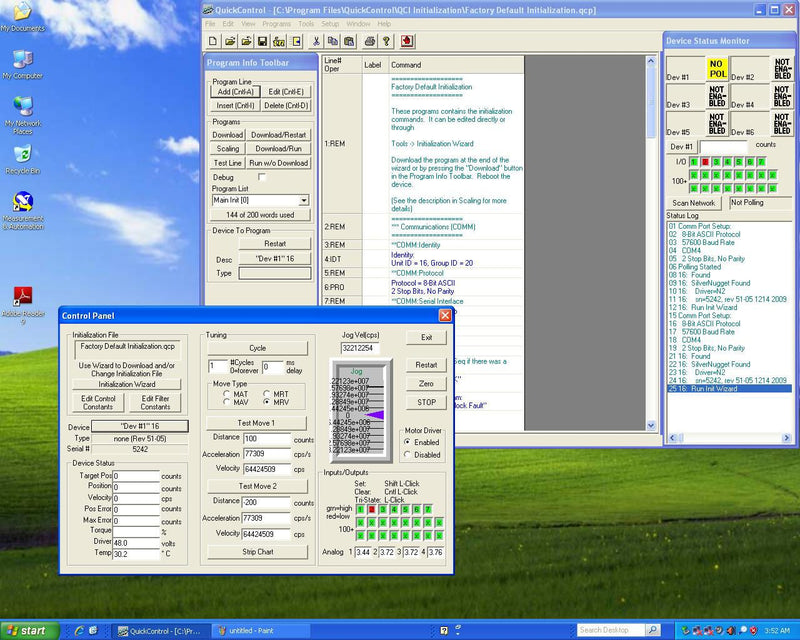Toggle the Debug checkbox
The image size is (800, 640).
261,176
